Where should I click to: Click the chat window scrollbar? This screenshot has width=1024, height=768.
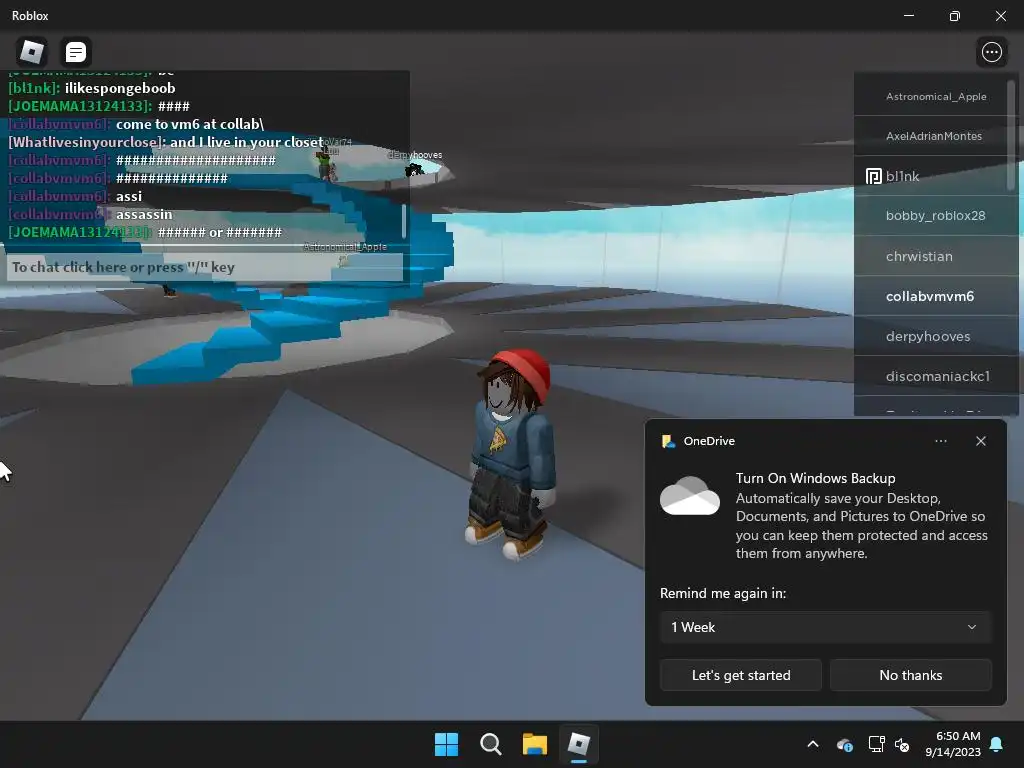click(404, 221)
